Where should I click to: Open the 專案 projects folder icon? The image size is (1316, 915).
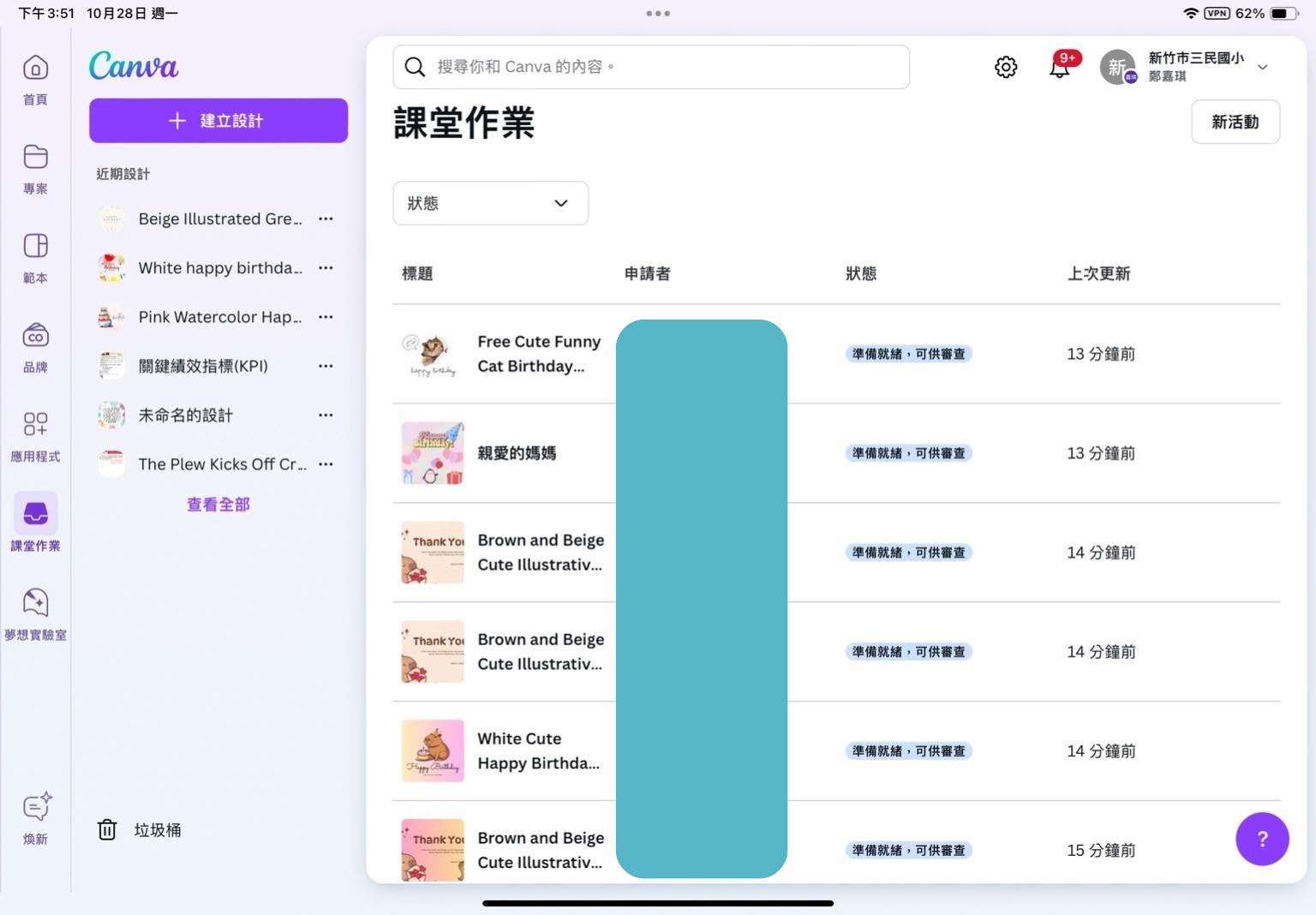35,158
